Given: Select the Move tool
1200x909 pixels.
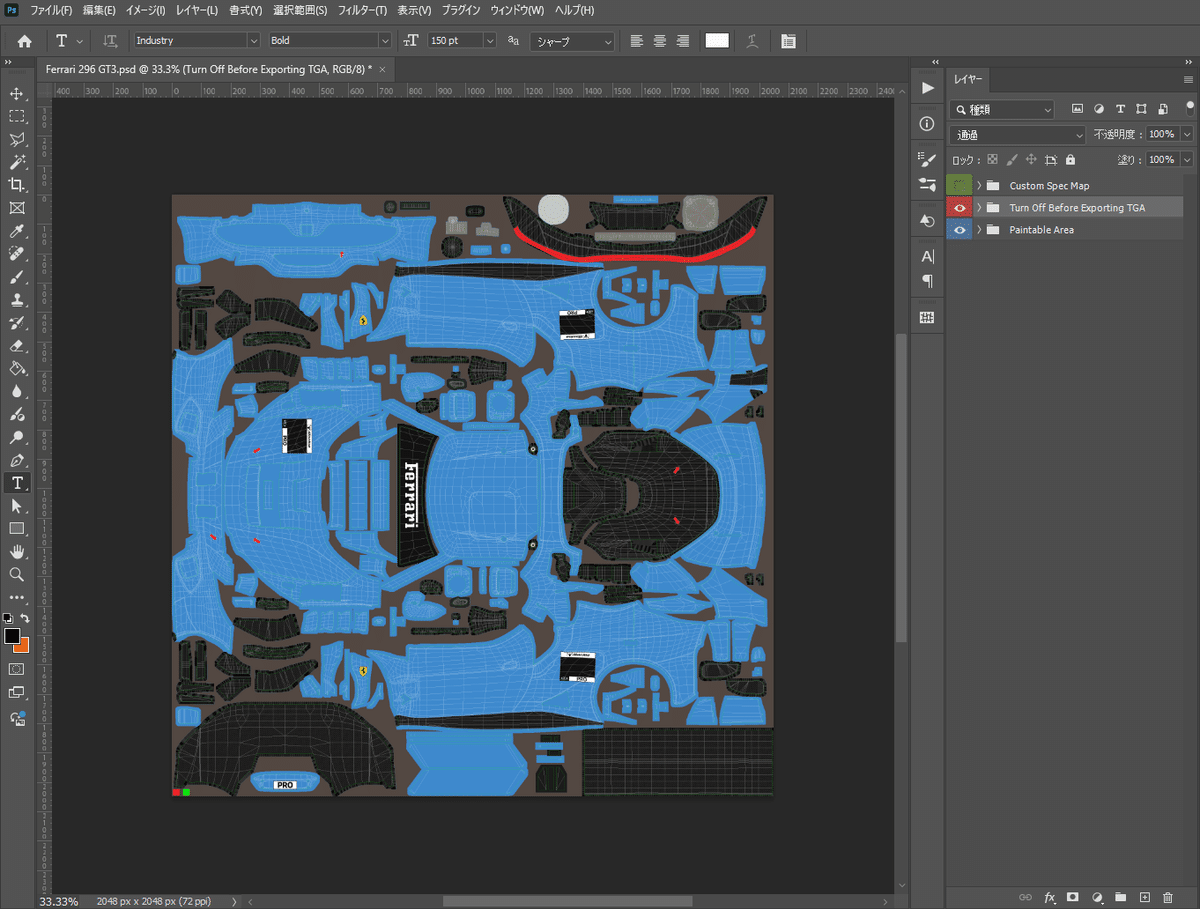Looking at the screenshot, I should pyautogui.click(x=17, y=93).
